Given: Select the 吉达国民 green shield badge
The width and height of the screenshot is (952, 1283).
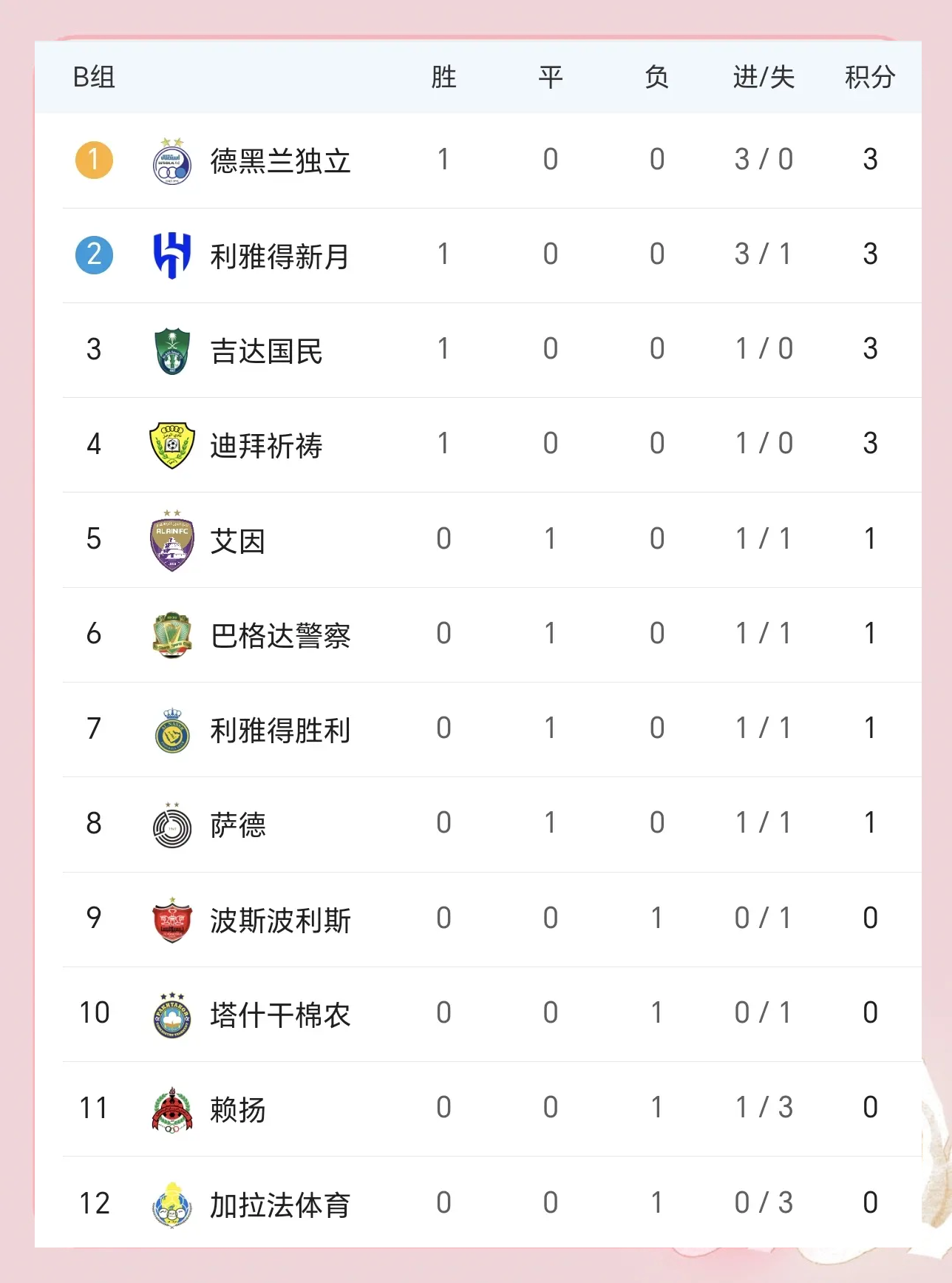Looking at the screenshot, I should coord(172,351).
